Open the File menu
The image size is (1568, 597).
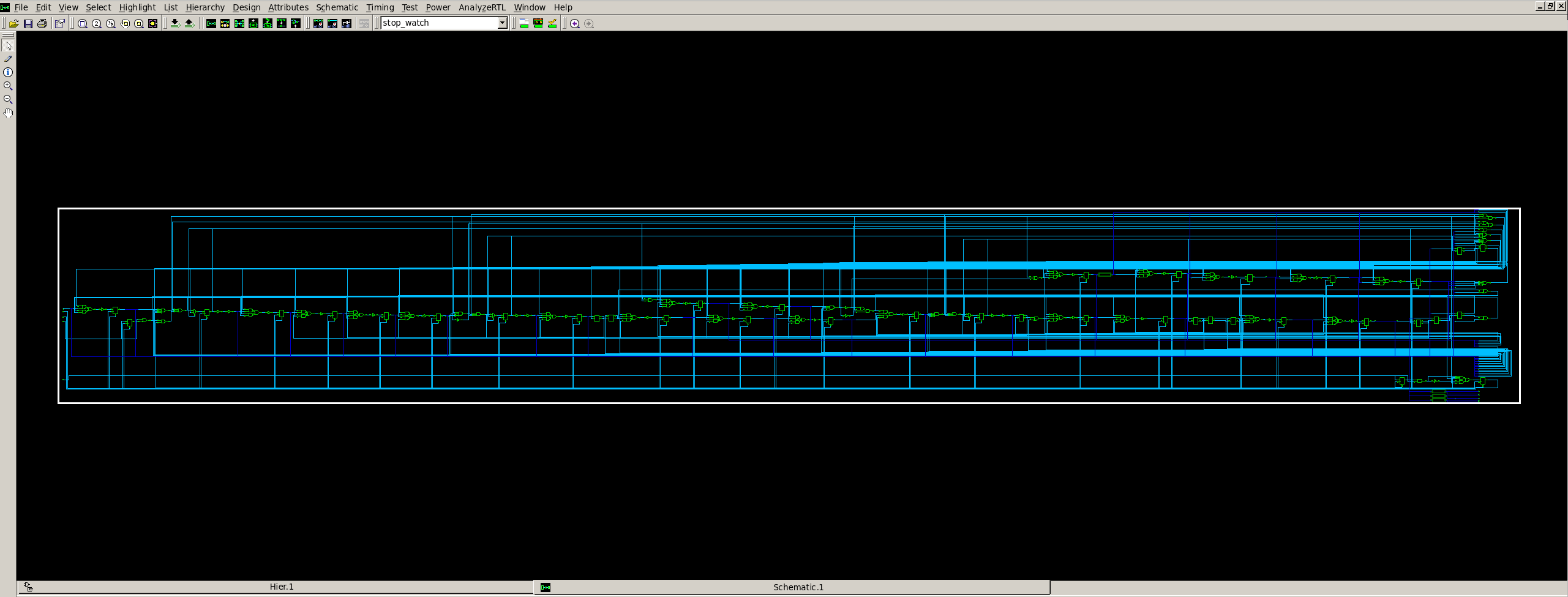[x=21, y=7]
